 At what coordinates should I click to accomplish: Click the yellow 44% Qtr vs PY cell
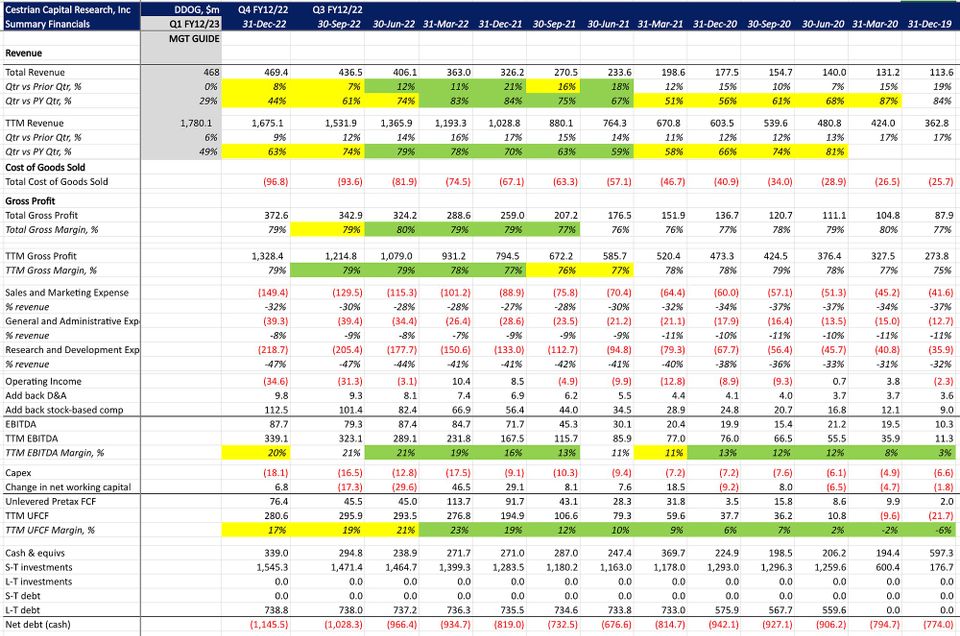tap(257, 101)
